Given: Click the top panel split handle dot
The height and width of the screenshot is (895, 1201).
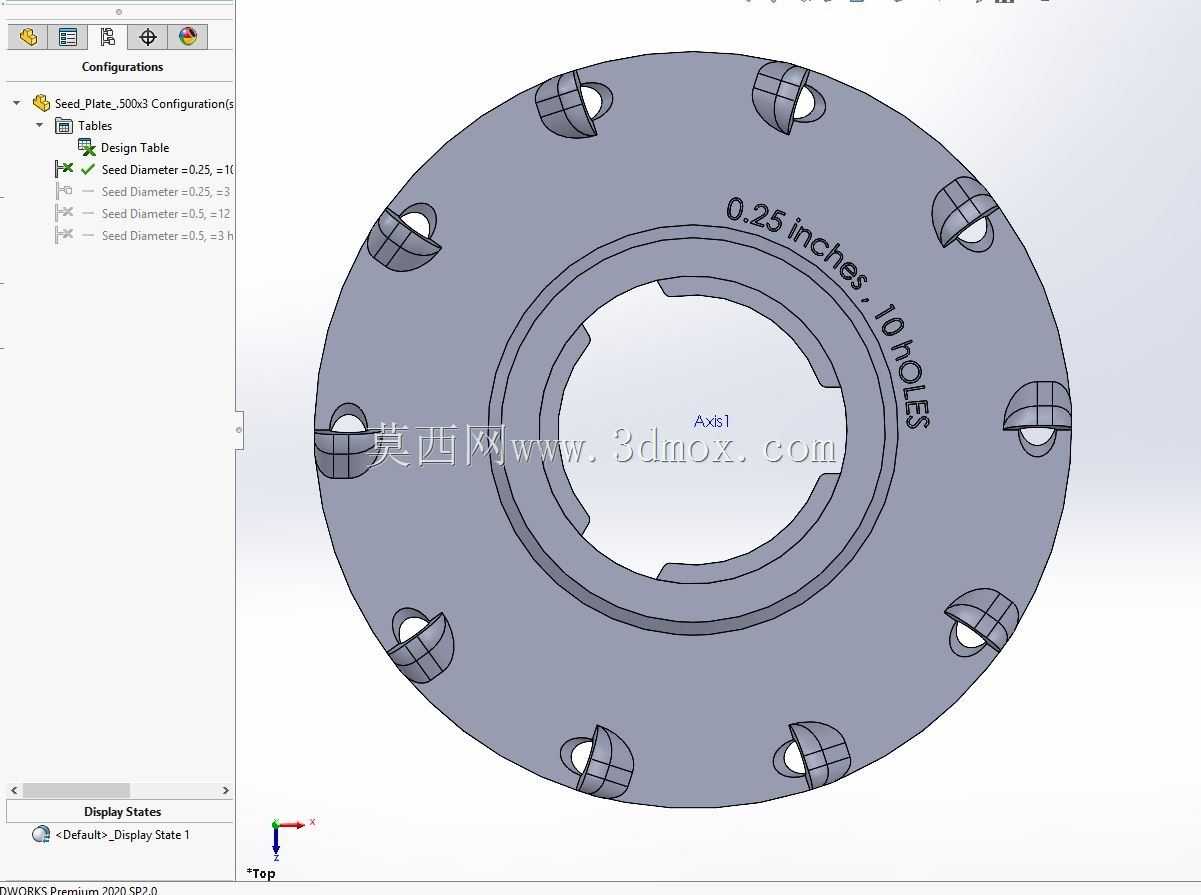Looking at the screenshot, I should [x=119, y=12].
